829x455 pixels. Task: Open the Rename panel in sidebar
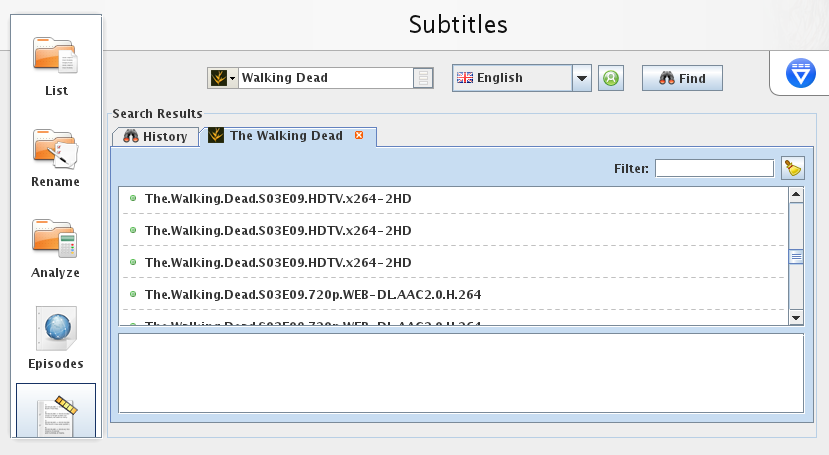pos(56,157)
